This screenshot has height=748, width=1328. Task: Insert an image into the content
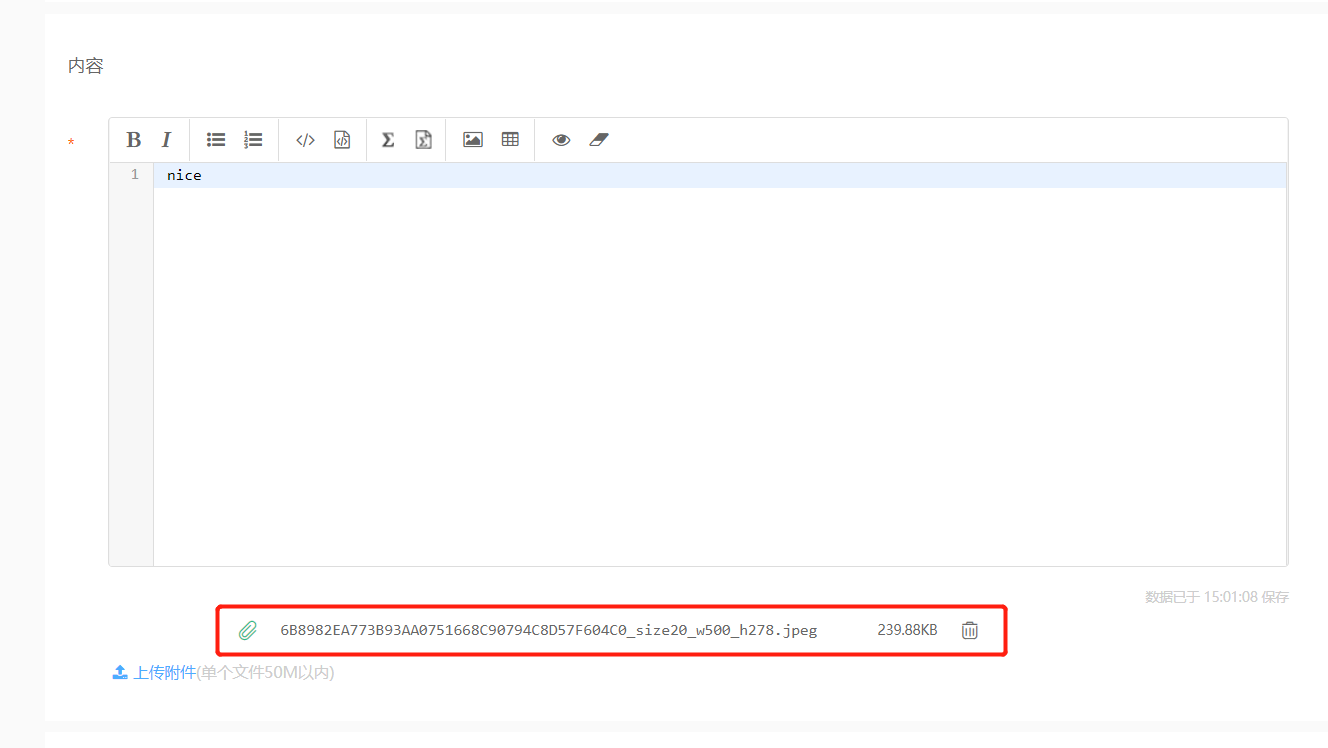coord(473,140)
